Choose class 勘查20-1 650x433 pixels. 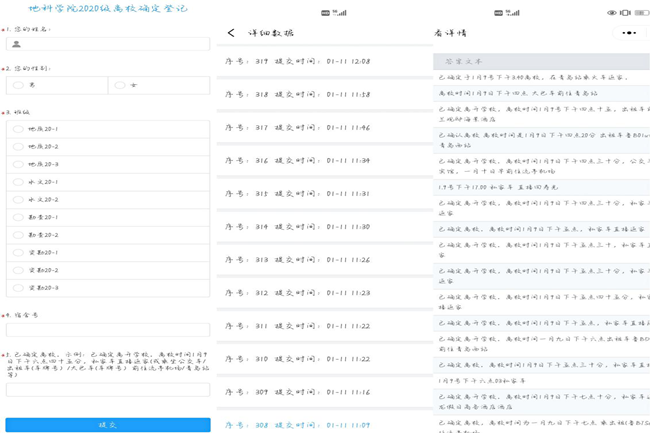pyautogui.click(x=108, y=217)
